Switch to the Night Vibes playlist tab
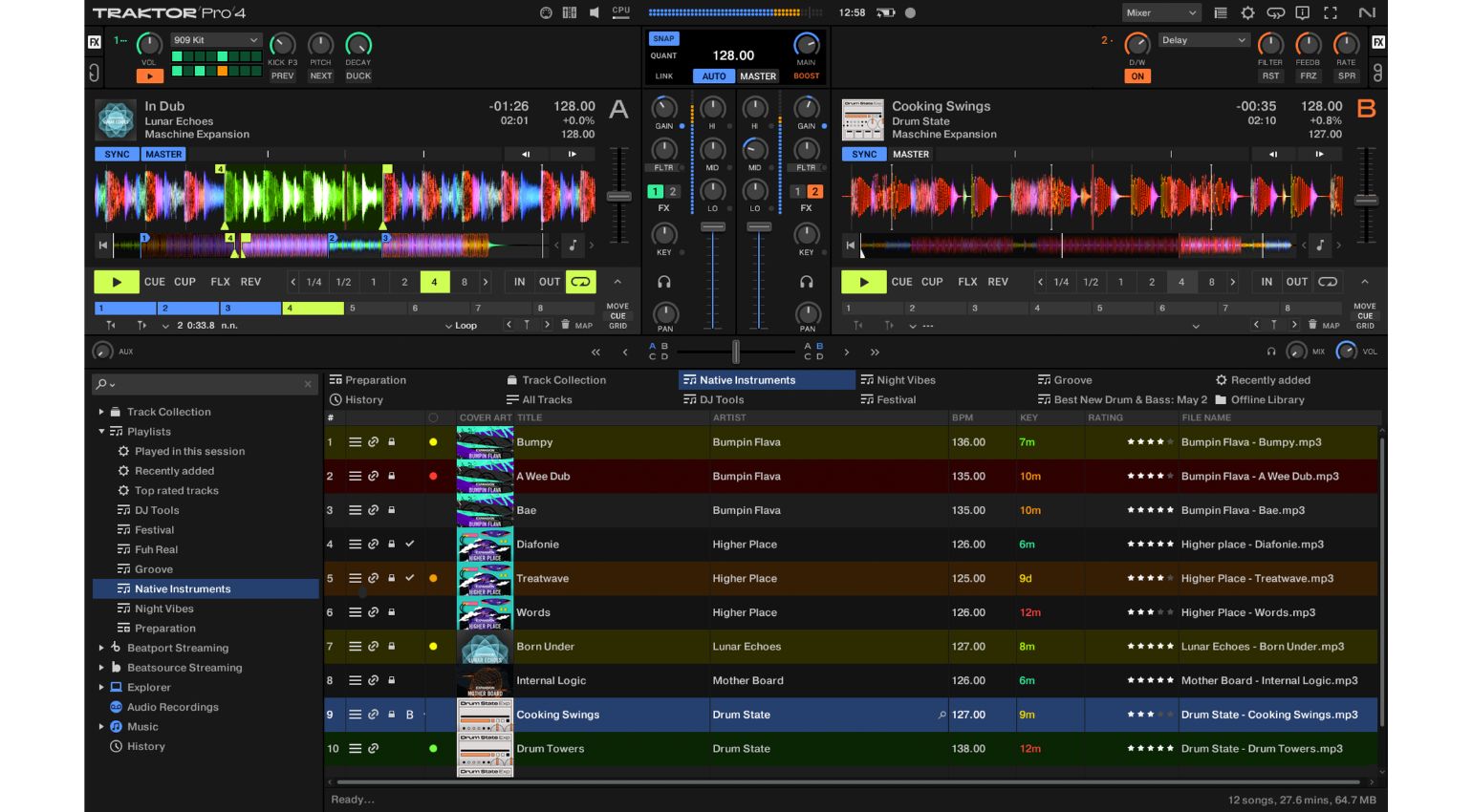The width and height of the screenshot is (1472, 812). pyautogui.click(x=904, y=379)
